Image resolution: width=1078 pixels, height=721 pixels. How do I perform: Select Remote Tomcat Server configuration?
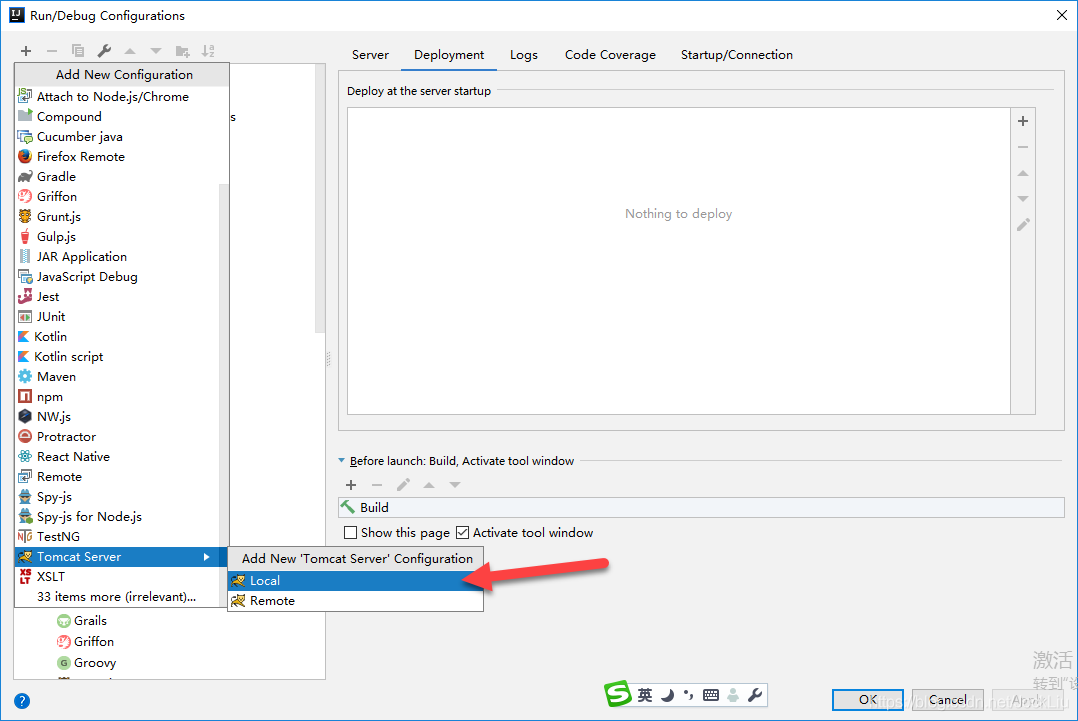355,601
